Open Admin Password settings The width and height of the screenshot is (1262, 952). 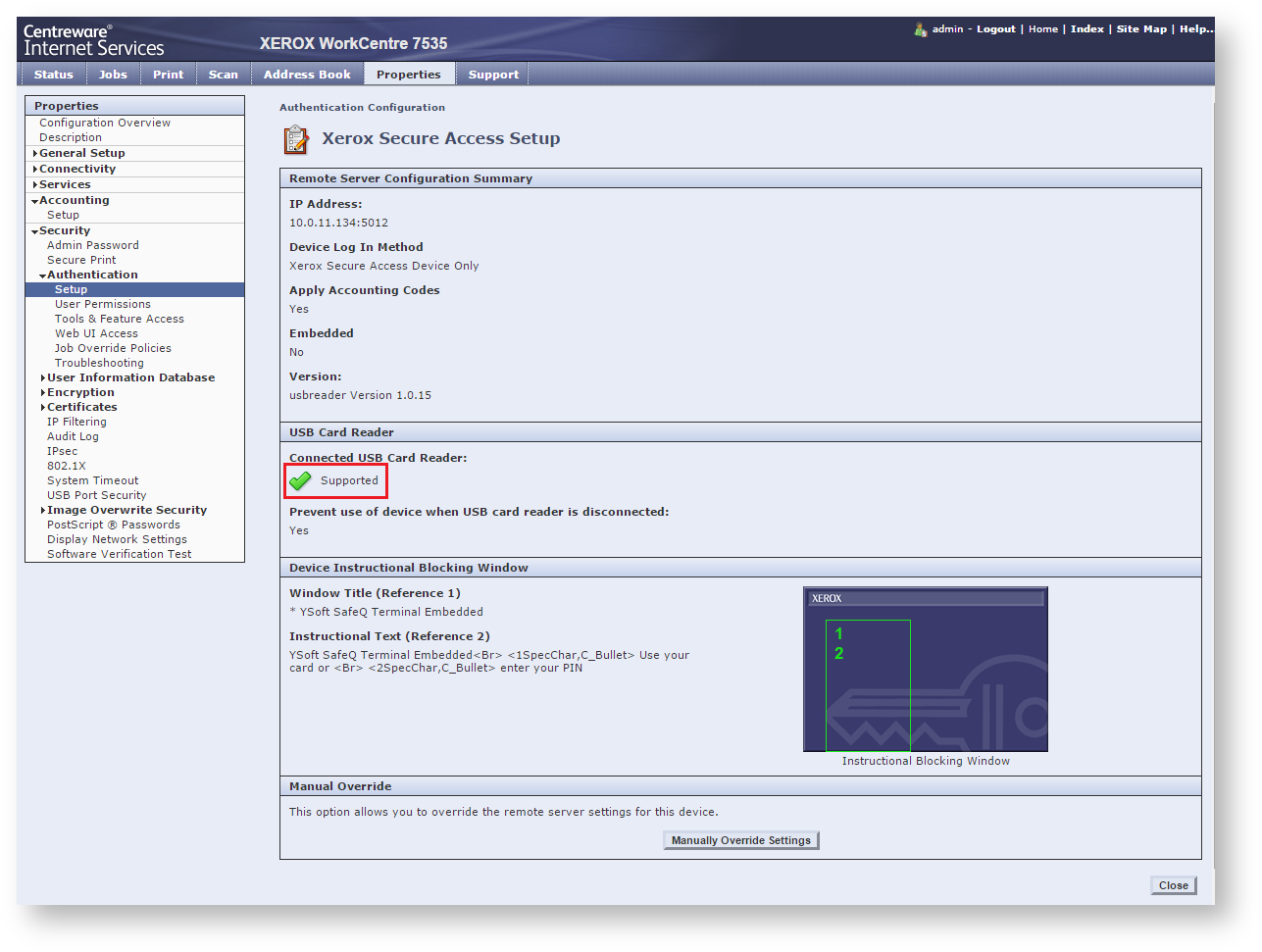point(93,245)
